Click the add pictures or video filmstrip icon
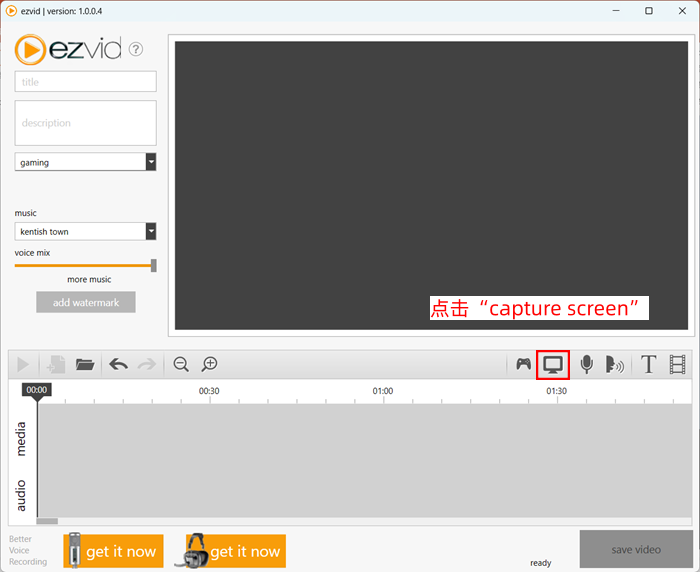Image resolution: width=700 pixels, height=572 pixels. 677,364
